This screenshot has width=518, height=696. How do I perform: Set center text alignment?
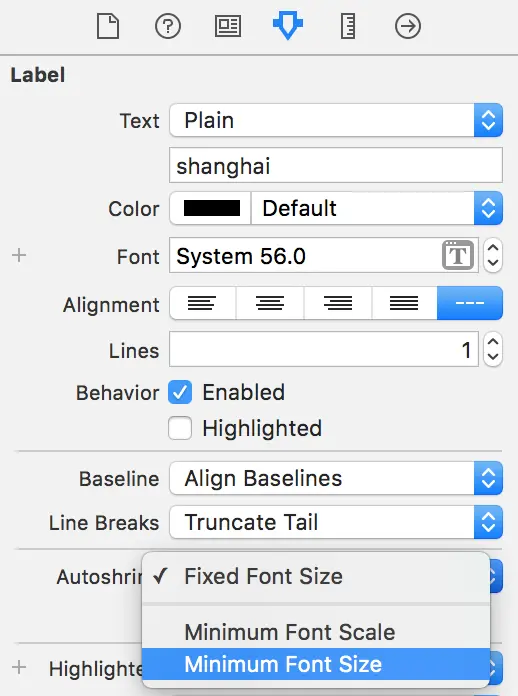pyautogui.click(x=270, y=303)
